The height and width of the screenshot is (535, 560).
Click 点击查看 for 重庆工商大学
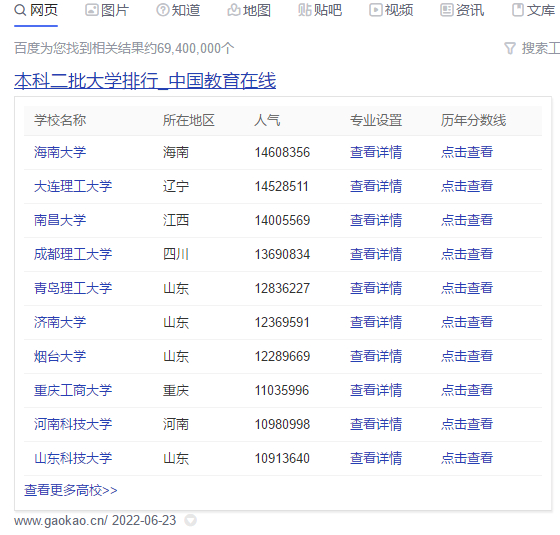[x=467, y=390]
